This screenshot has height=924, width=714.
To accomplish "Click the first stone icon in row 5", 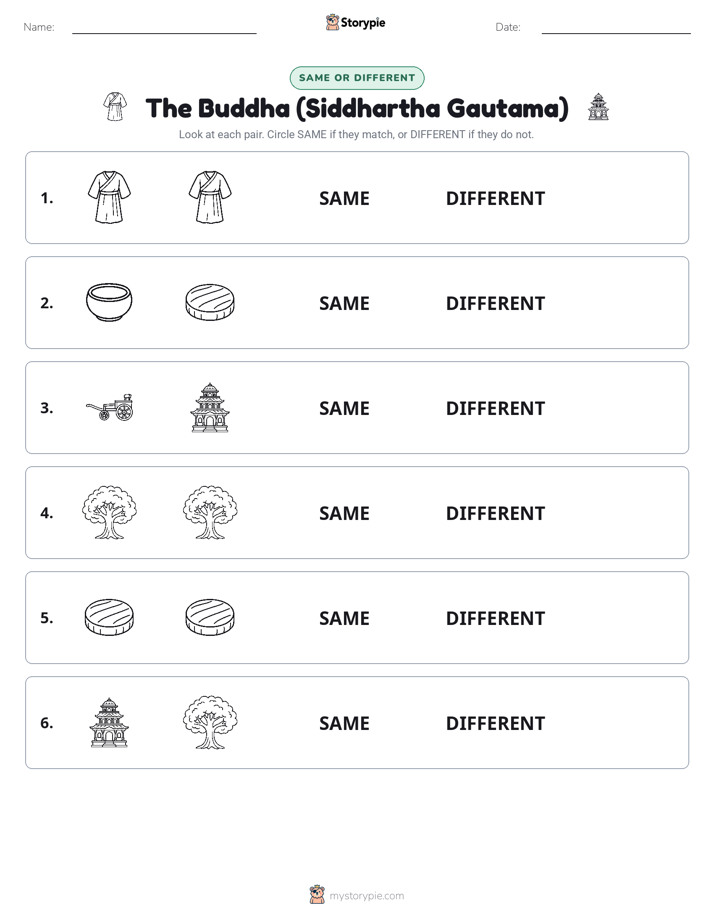I will point(109,617).
